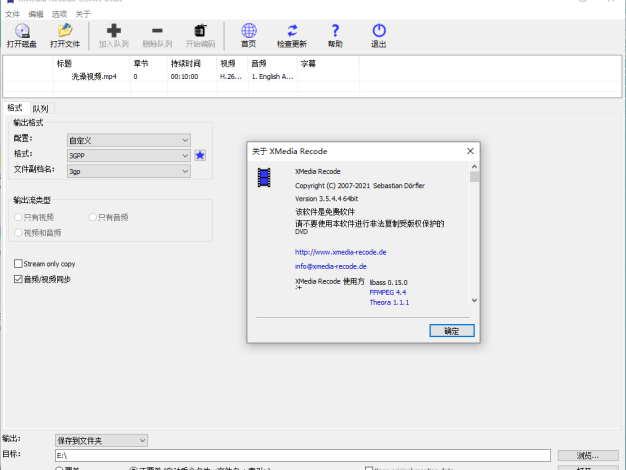Click the Open Disc (打开磁盘) toolbar icon
626x470 pixels.
click(22, 31)
